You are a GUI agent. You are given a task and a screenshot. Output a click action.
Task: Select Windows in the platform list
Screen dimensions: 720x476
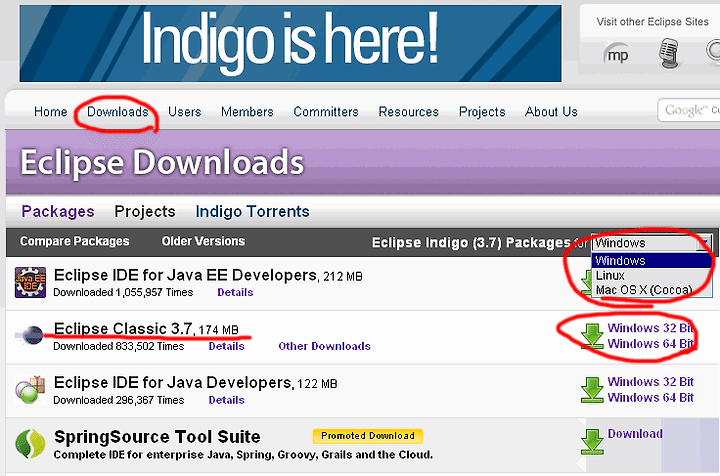pos(652,260)
